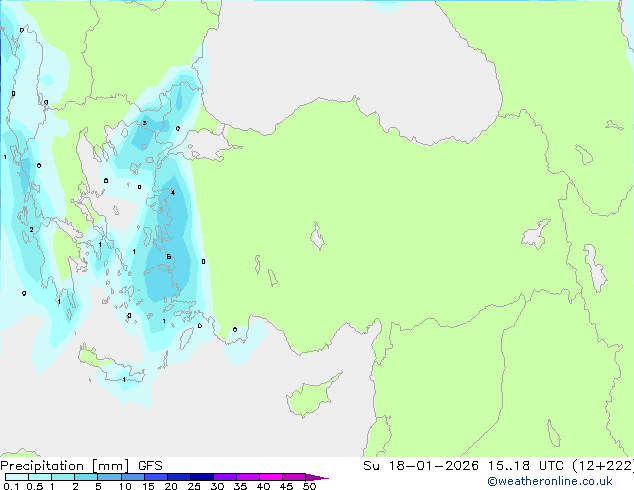Select the 45–50 mm legend swatch
The height and width of the screenshot is (490, 634).
[x=294, y=477]
